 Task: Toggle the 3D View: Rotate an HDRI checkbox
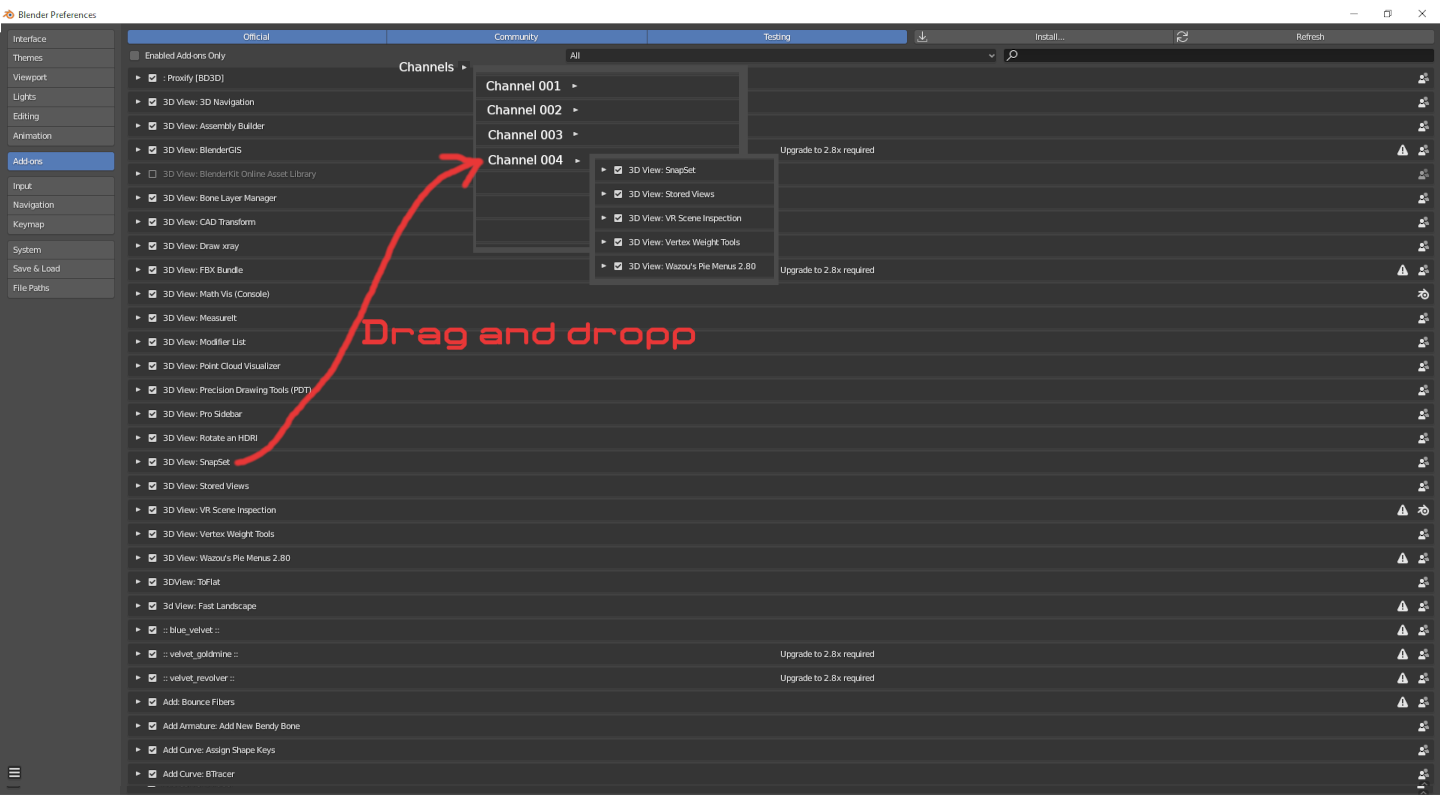tap(153, 438)
